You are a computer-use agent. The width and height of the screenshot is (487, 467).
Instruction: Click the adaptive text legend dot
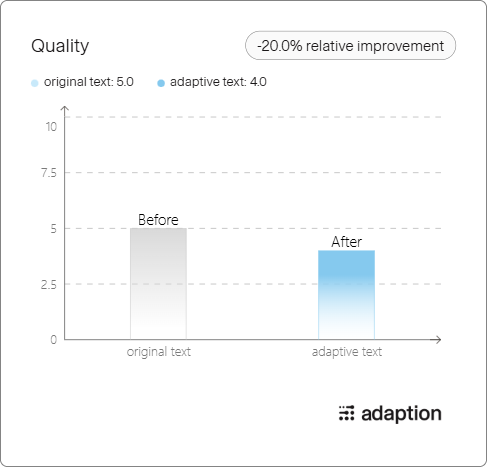click(161, 83)
